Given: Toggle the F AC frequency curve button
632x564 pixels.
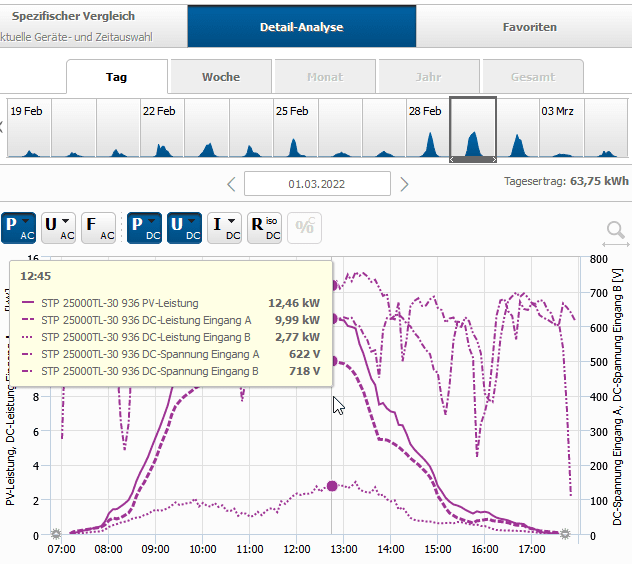Looking at the screenshot, I should [x=98, y=228].
